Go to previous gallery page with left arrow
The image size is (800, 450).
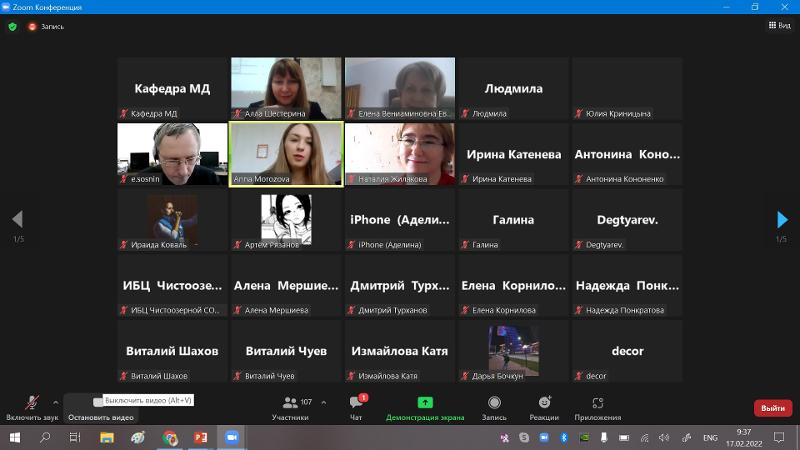(x=17, y=220)
